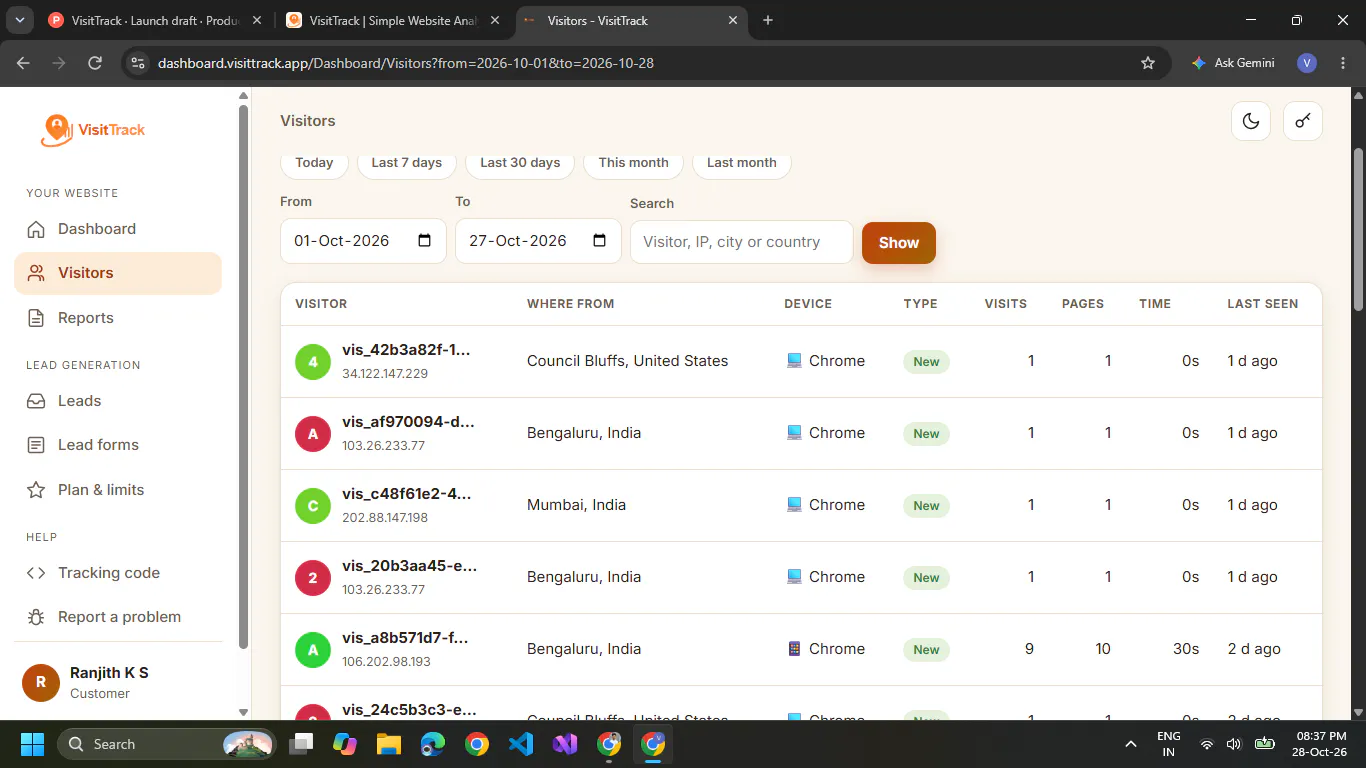
Task: Click the Show button
Action: click(x=898, y=243)
